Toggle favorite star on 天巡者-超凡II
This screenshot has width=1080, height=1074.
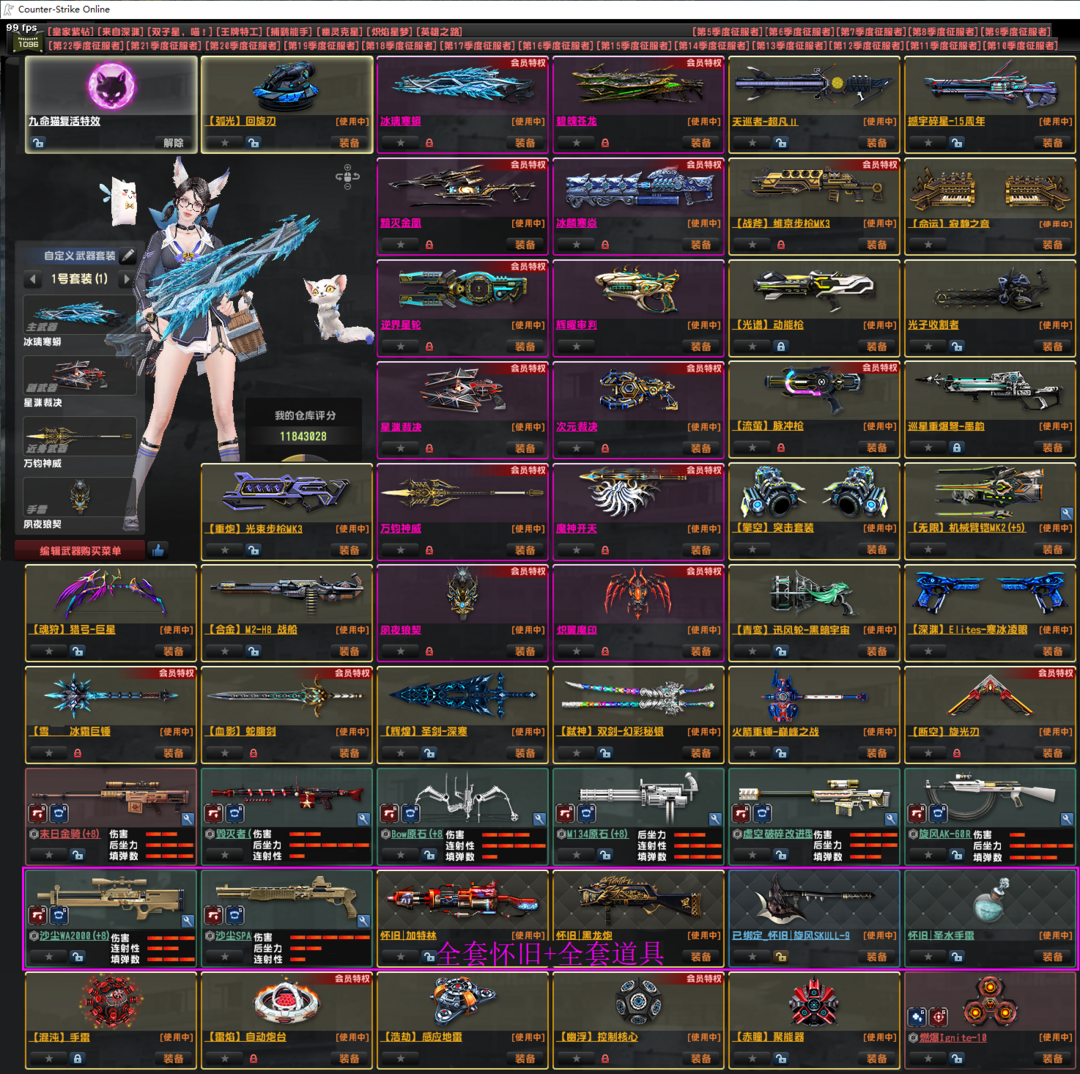752,143
